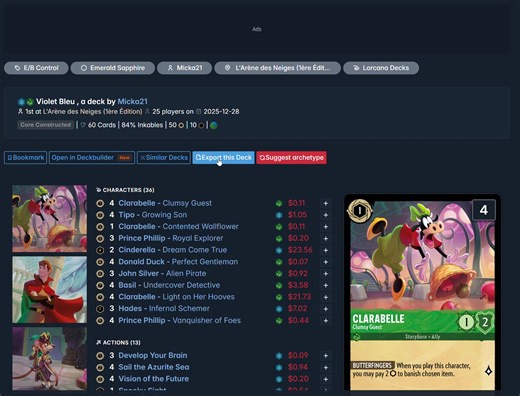Open Clarabelle - Light on Her Hooves link
This screenshot has height=396, width=520.
(176, 297)
